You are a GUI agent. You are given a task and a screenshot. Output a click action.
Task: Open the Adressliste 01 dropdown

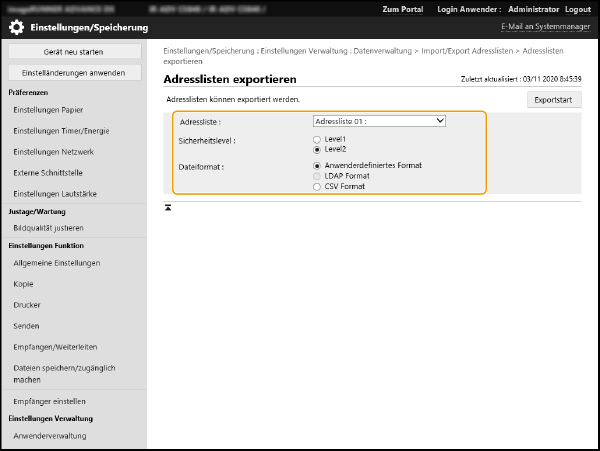pos(379,122)
